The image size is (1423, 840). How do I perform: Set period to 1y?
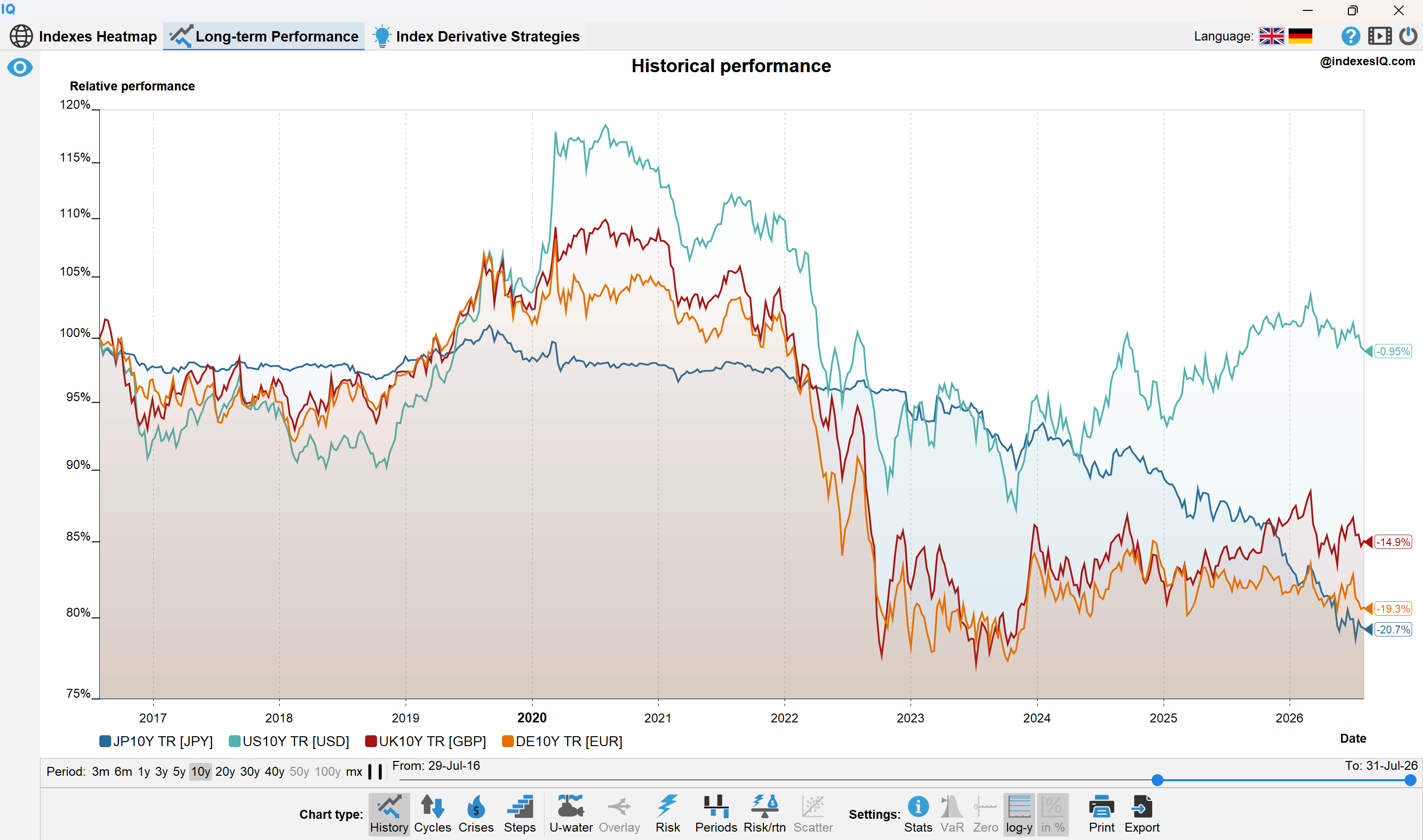144,771
